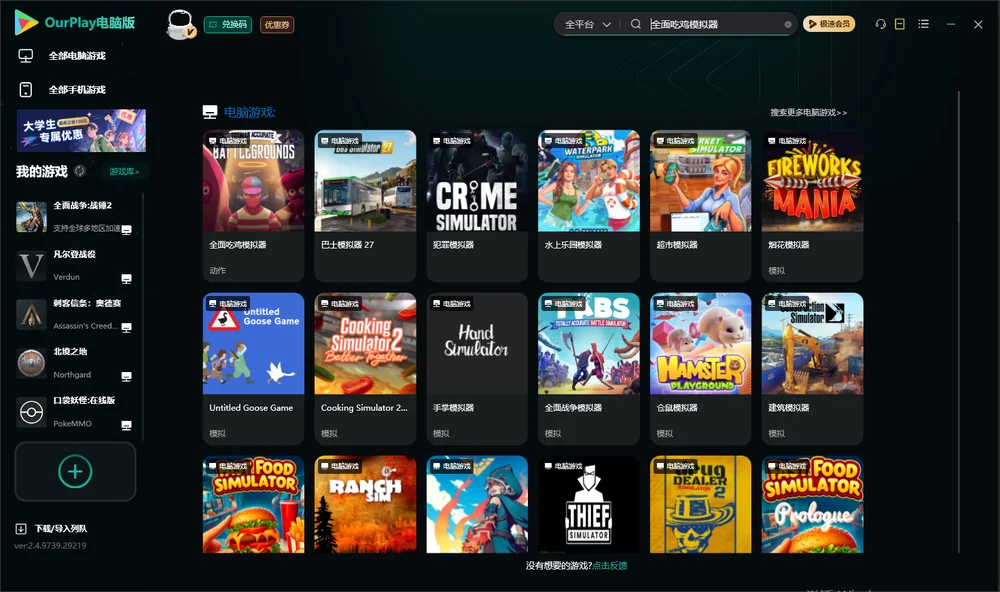This screenshot has width=1000, height=592.
Task: Click the search magnifier icon
Action: (x=636, y=24)
